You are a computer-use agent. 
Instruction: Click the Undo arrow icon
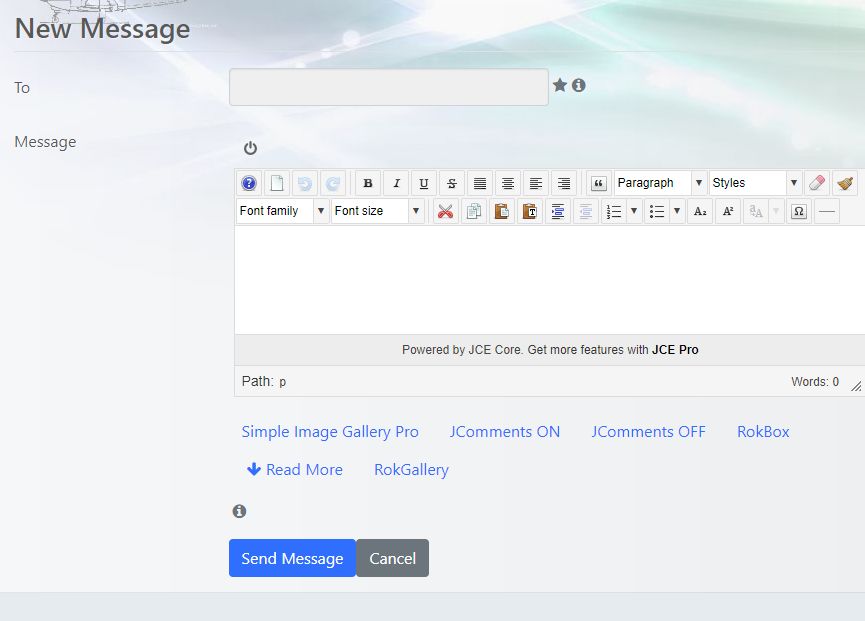(x=305, y=183)
